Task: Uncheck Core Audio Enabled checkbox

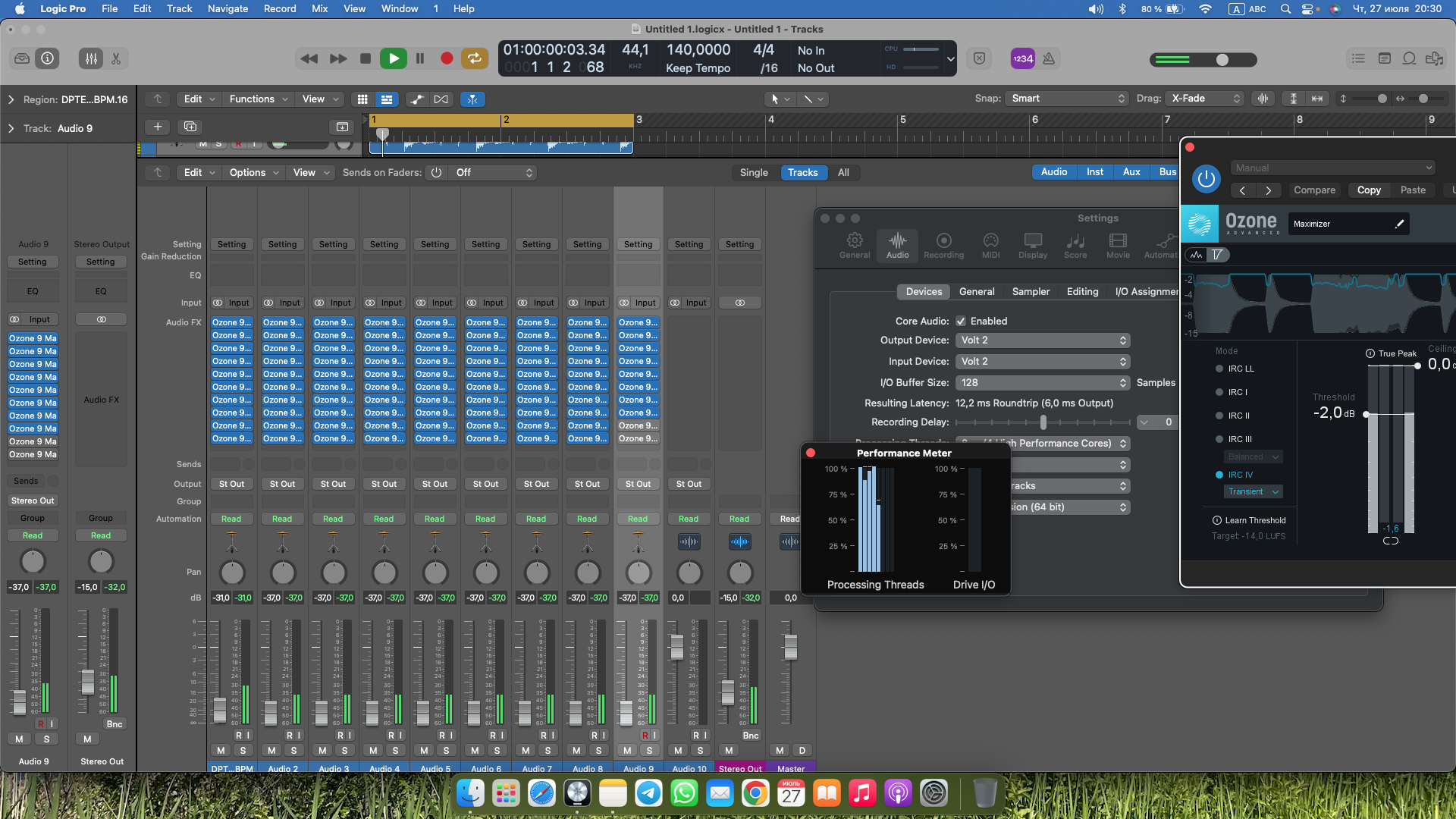Action: [x=961, y=321]
